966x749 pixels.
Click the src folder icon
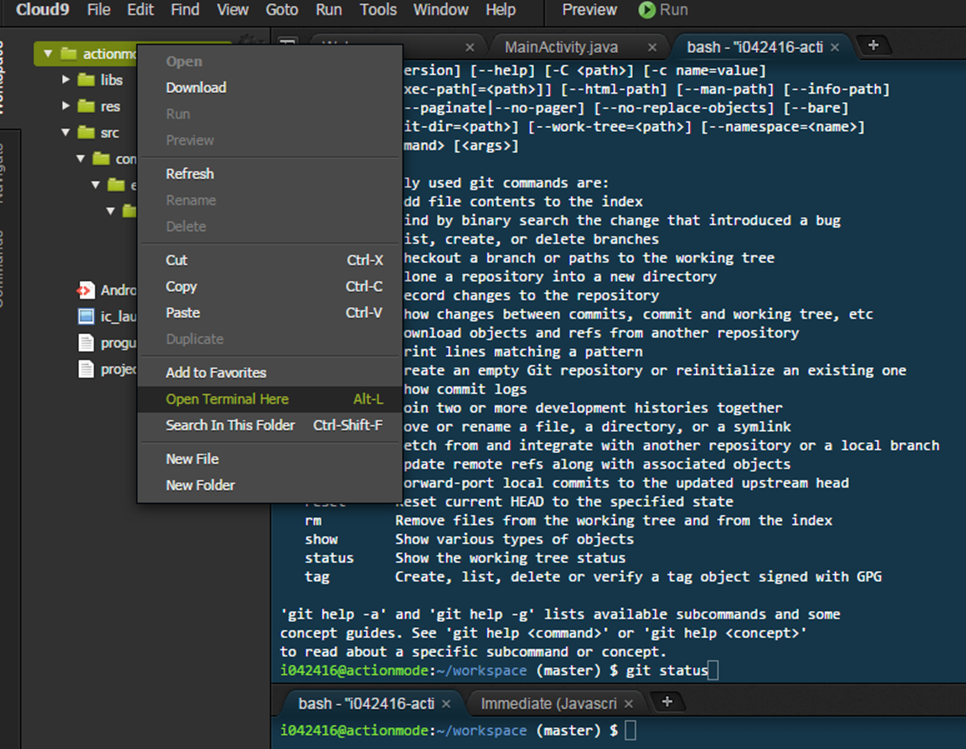[x=86, y=132]
